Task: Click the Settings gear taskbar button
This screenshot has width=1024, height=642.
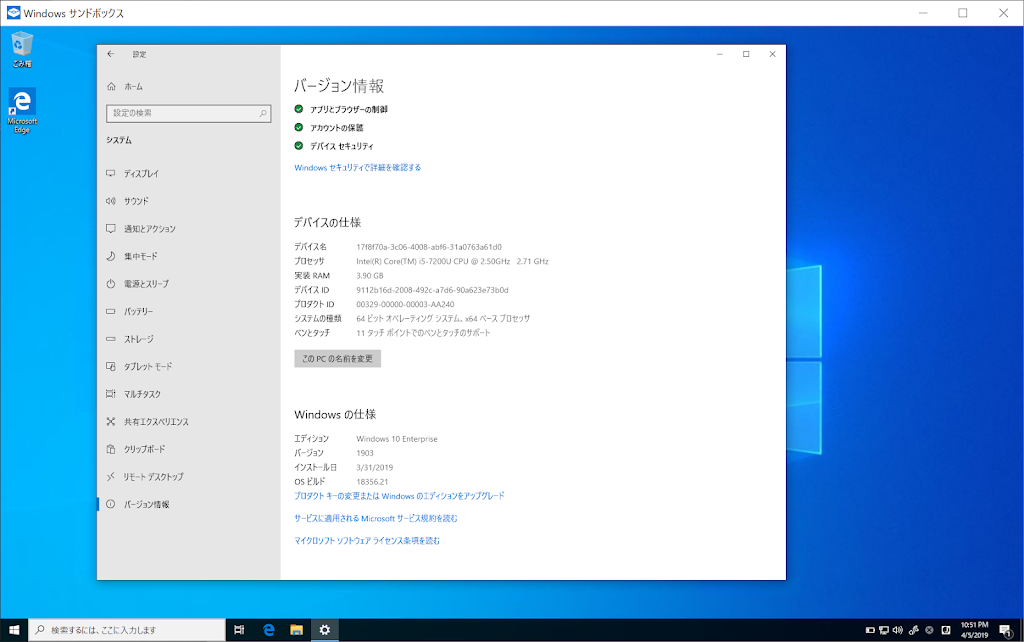Action: 325,630
